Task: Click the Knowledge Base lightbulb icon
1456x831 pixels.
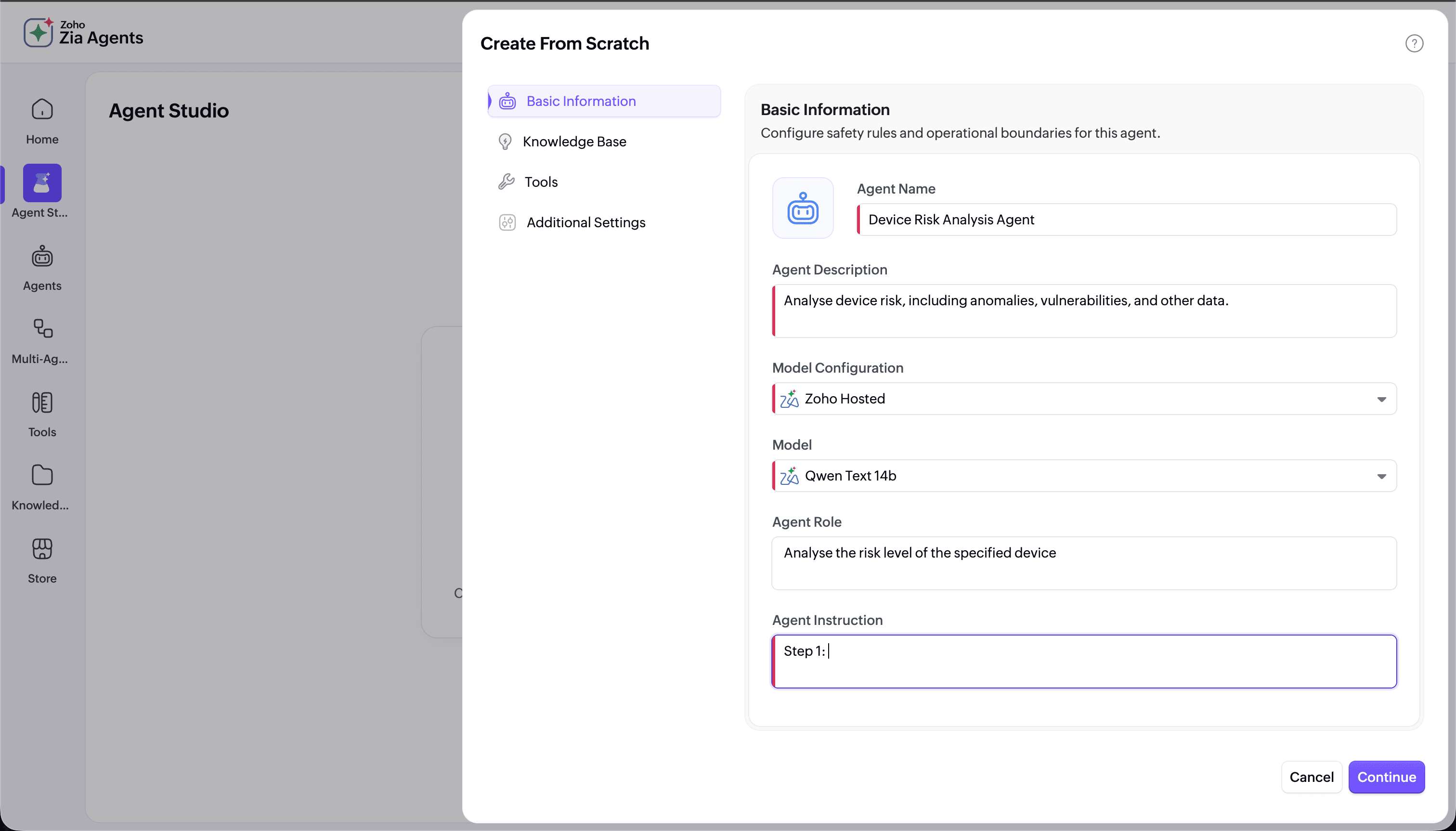Action: pyautogui.click(x=505, y=142)
